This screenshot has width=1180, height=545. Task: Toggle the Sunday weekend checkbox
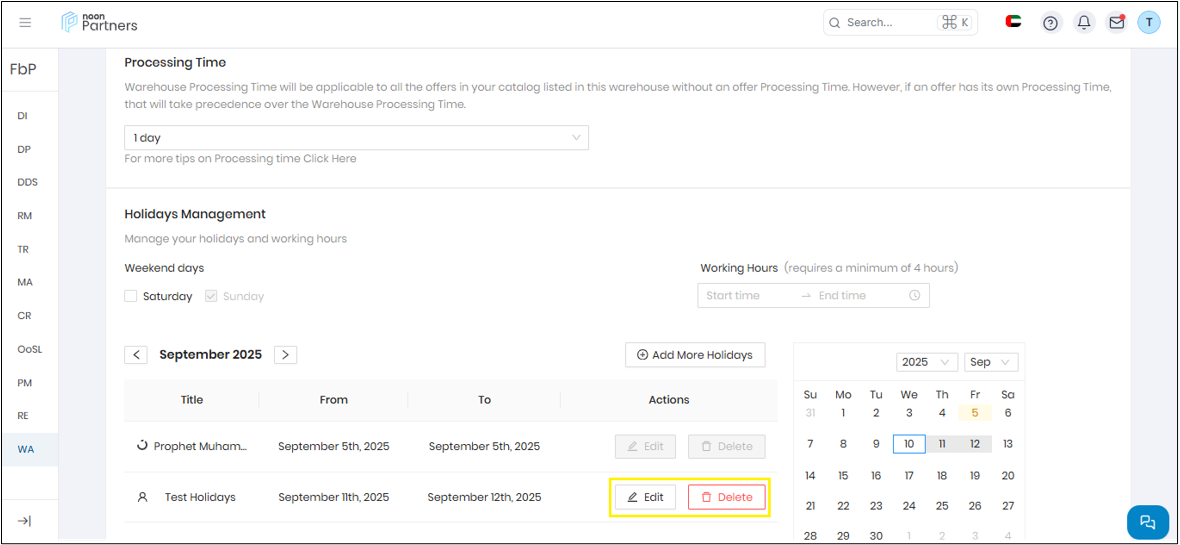tap(211, 296)
